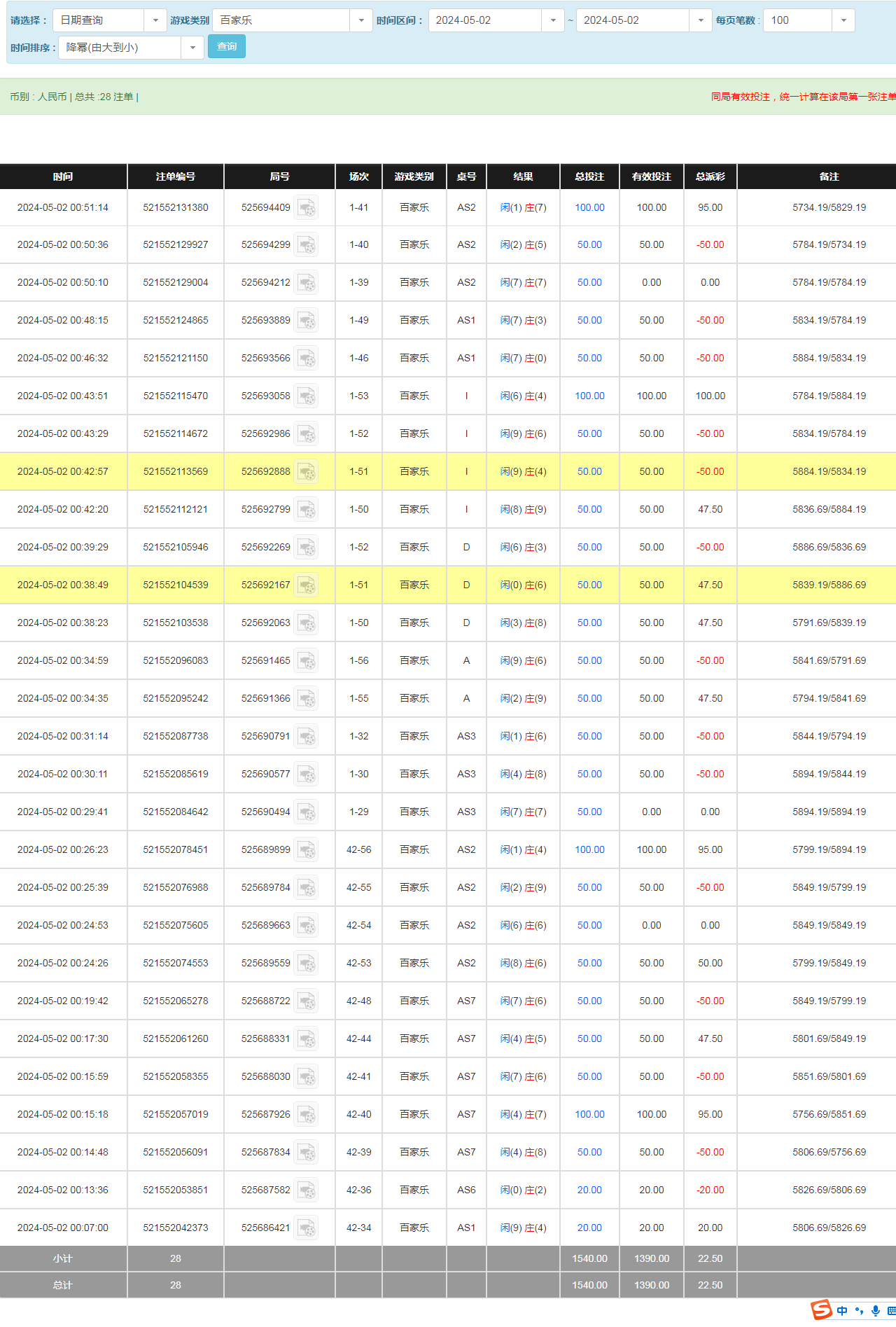View replay icon for round 525690494
This screenshot has height=1327, width=896.
point(306,812)
